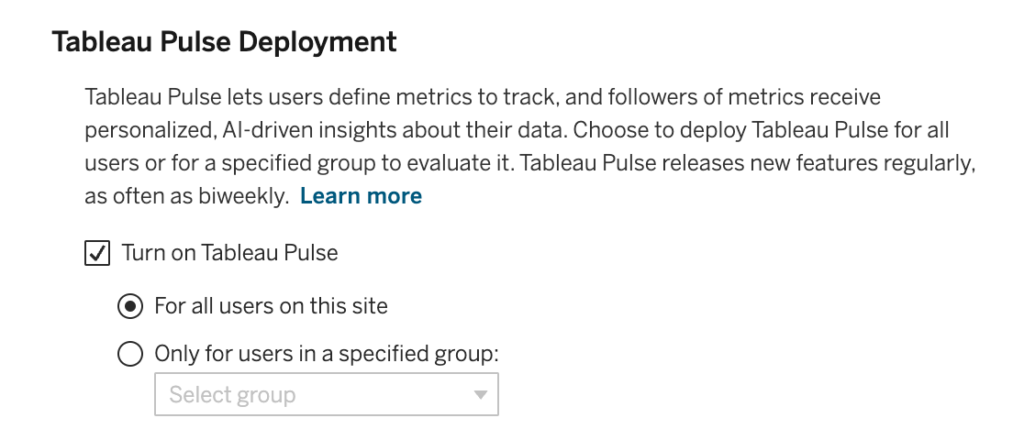The image size is (1024, 440).
Task: Click the Select group dropdown arrow
Action: [x=480, y=395]
